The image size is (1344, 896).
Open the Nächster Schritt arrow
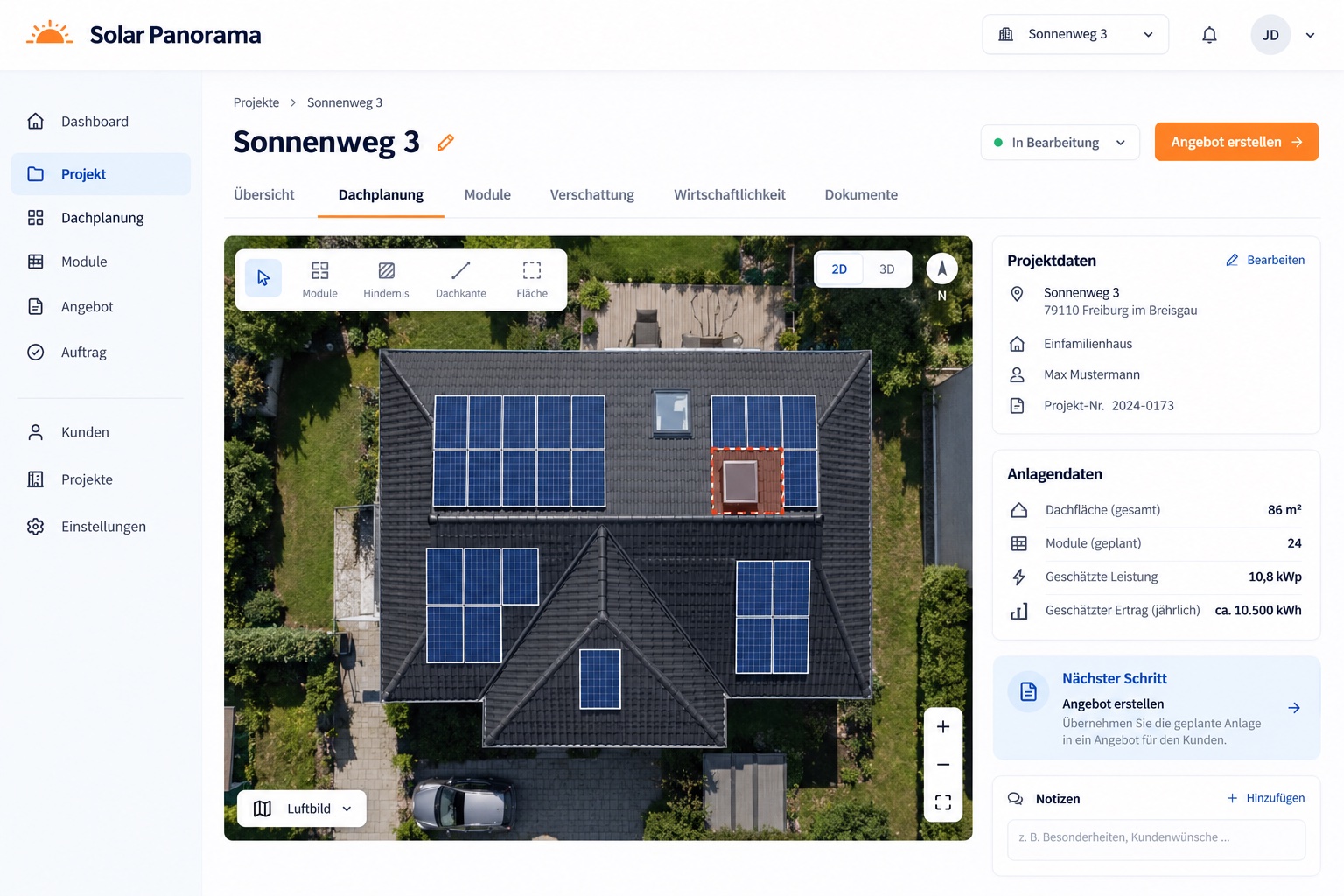1294,708
